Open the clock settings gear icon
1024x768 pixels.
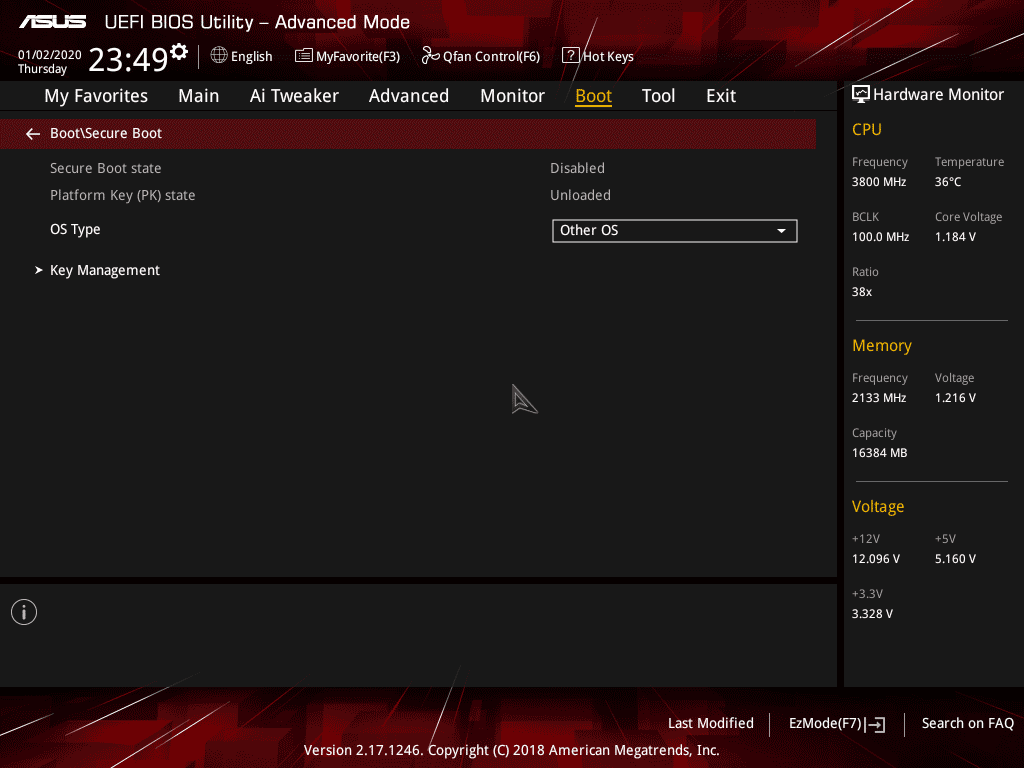click(179, 52)
